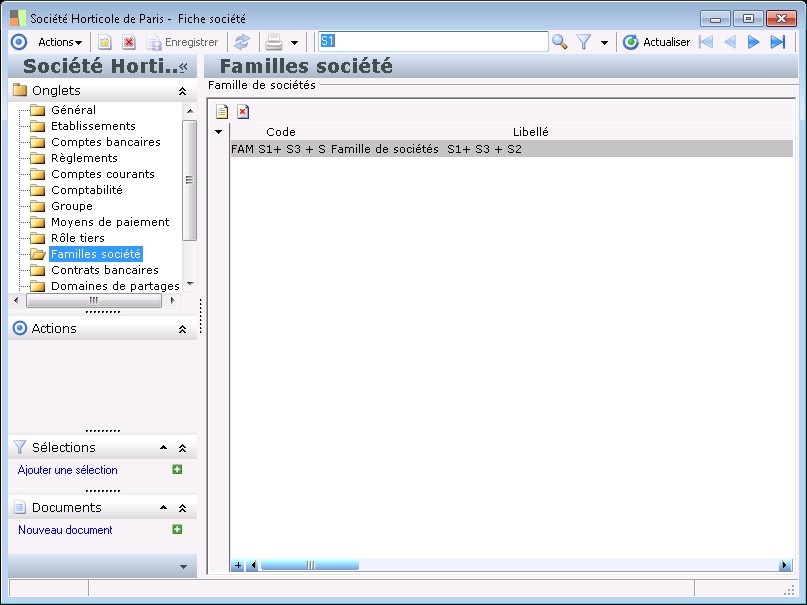
Task: Click green plus next to Ajouter une sélection
Action: (x=177, y=469)
